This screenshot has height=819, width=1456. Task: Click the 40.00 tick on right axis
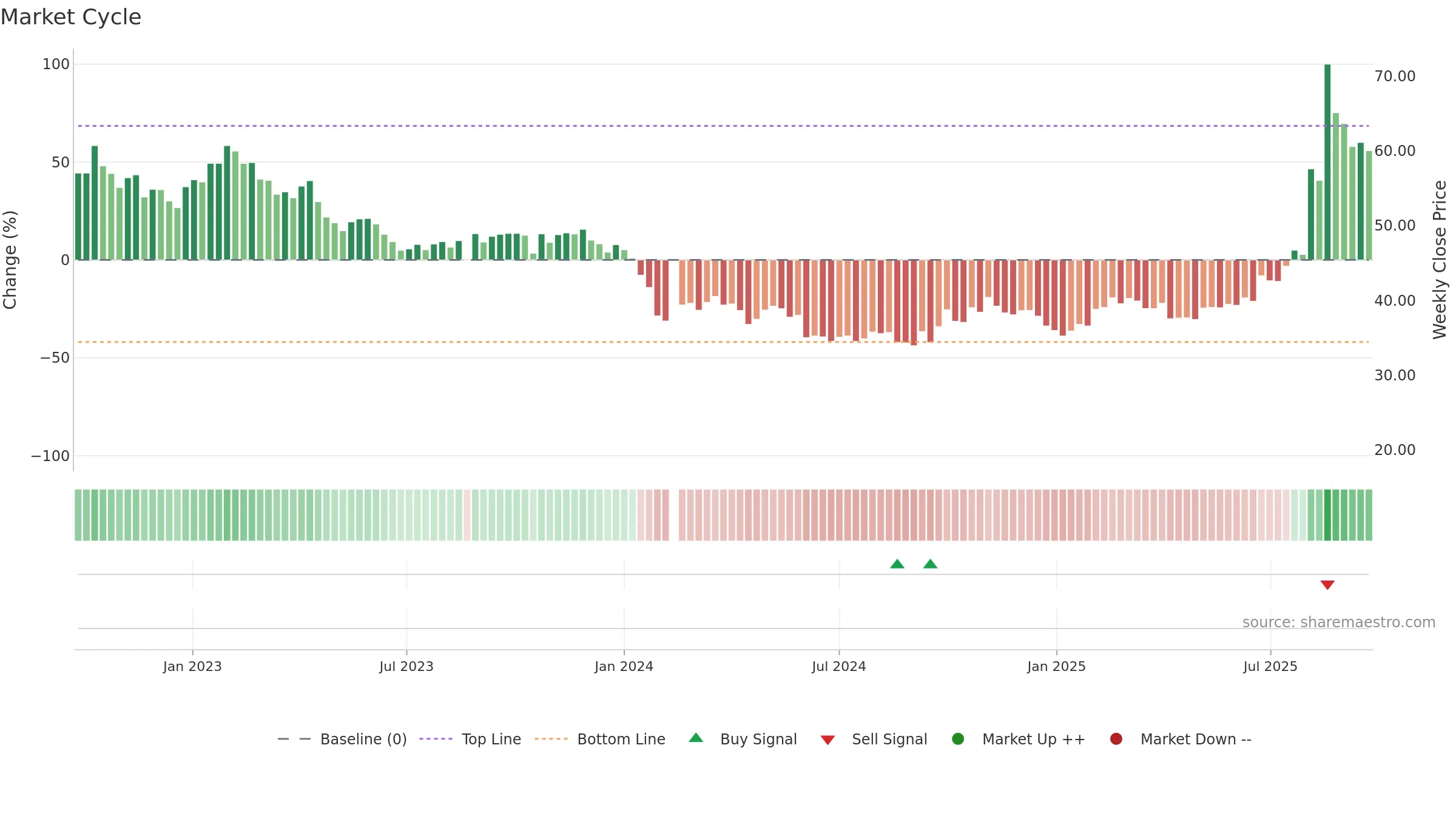1395,300
